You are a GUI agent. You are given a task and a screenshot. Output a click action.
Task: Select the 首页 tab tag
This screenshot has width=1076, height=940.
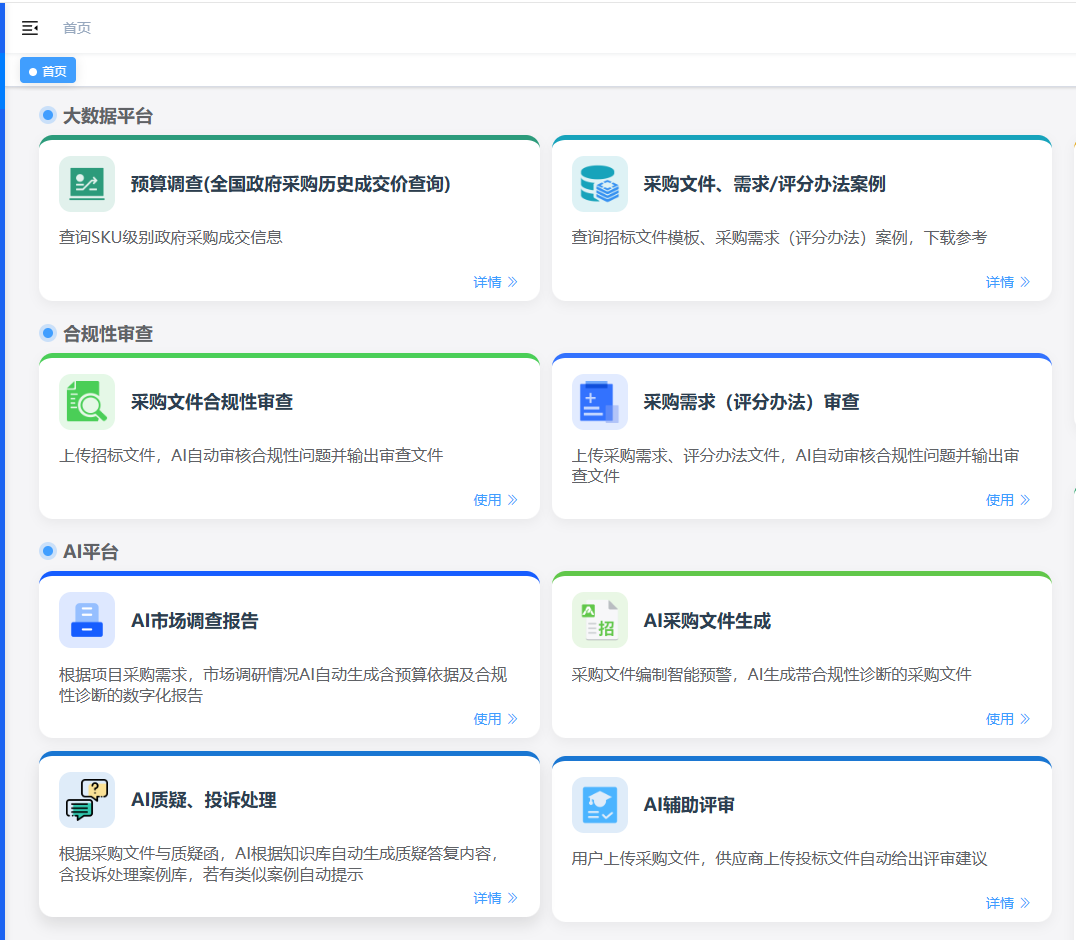[48, 71]
